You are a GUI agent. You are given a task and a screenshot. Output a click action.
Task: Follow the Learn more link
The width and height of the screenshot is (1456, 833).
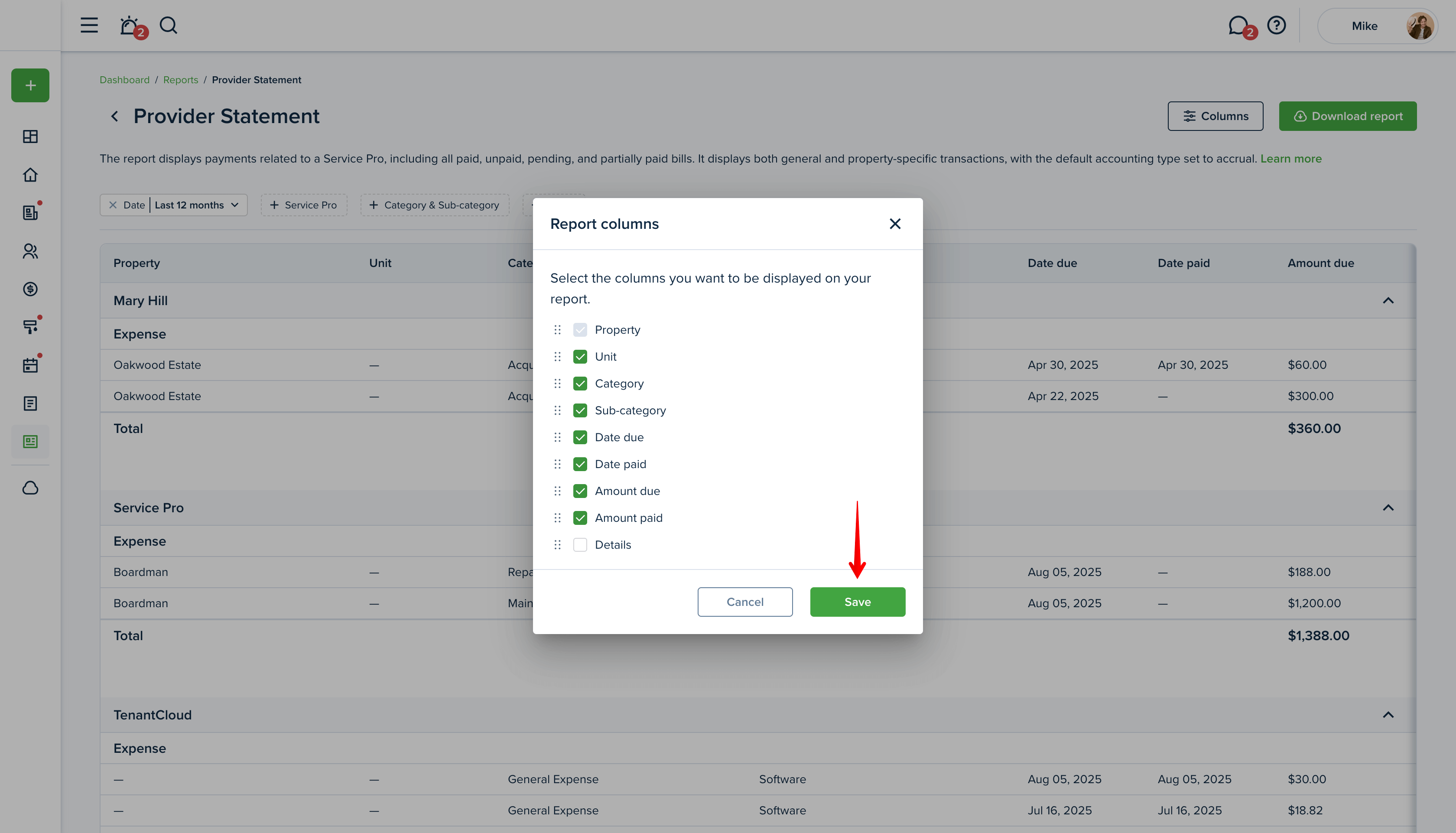pos(1291,159)
